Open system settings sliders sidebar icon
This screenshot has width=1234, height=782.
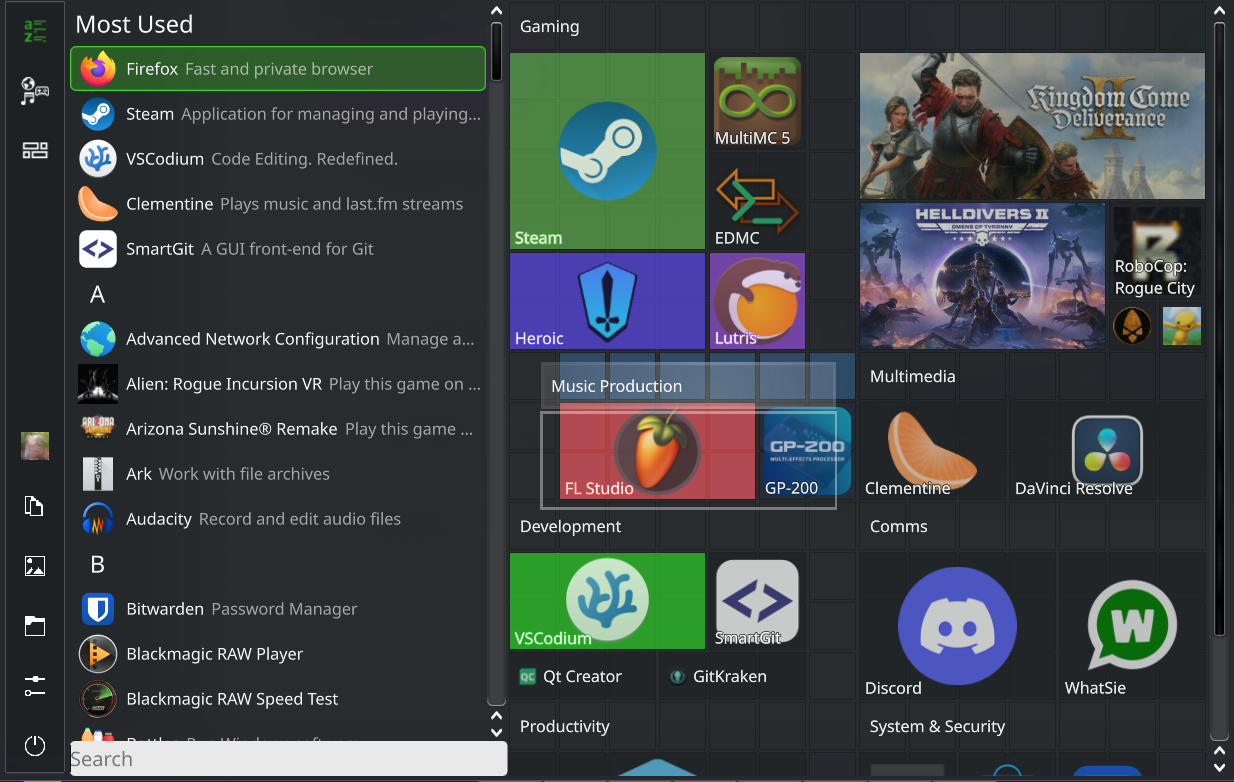coord(35,686)
